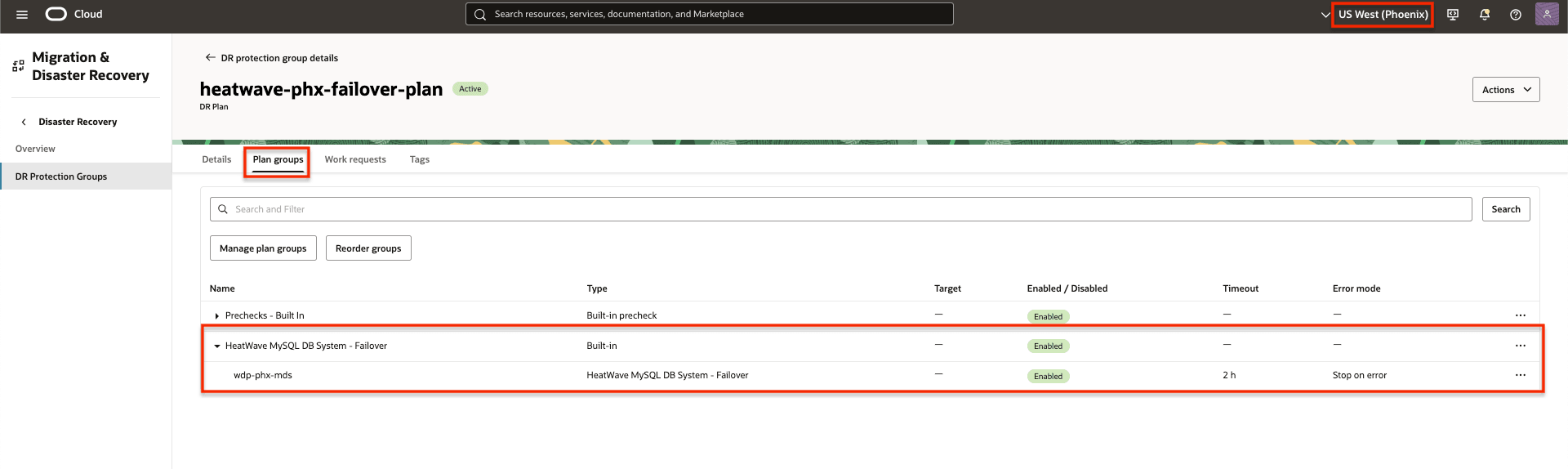
Task: Click the search magnifier icon in top bar
Action: pyautogui.click(x=480, y=14)
